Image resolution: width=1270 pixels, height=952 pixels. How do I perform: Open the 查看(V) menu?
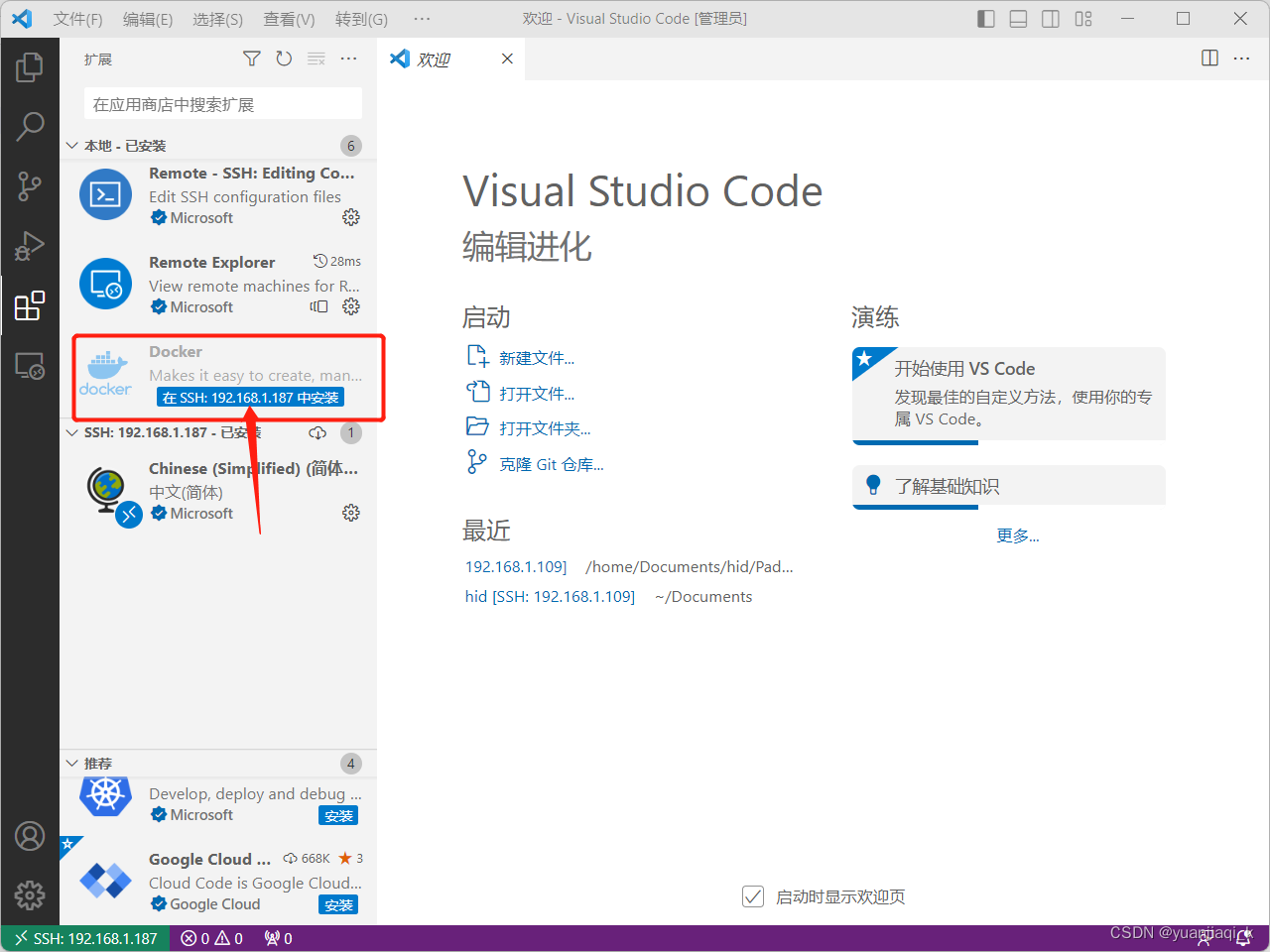click(x=289, y=19)
